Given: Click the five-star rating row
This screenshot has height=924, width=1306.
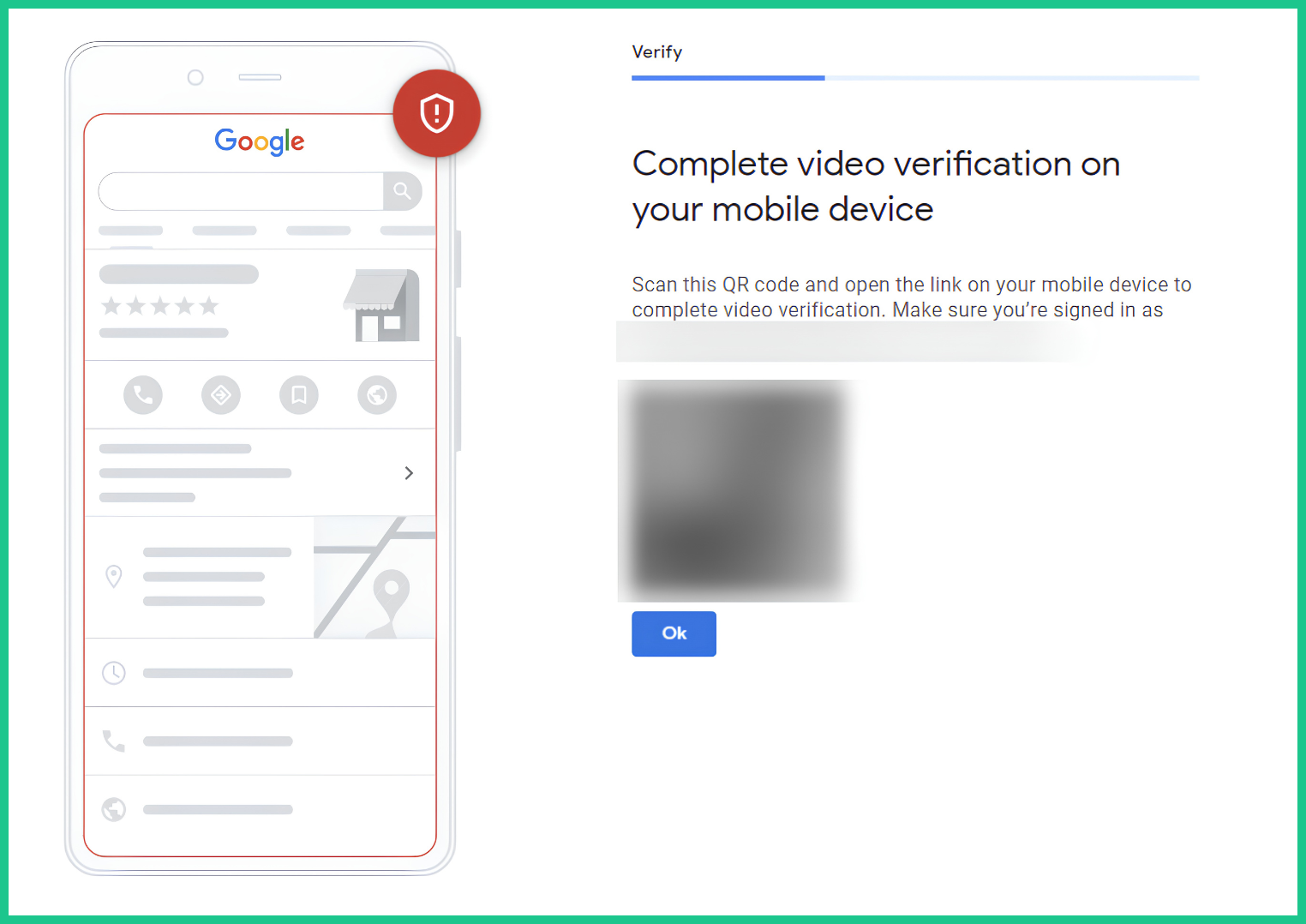Looking at the screenshot, I should [x=160, y=306].
